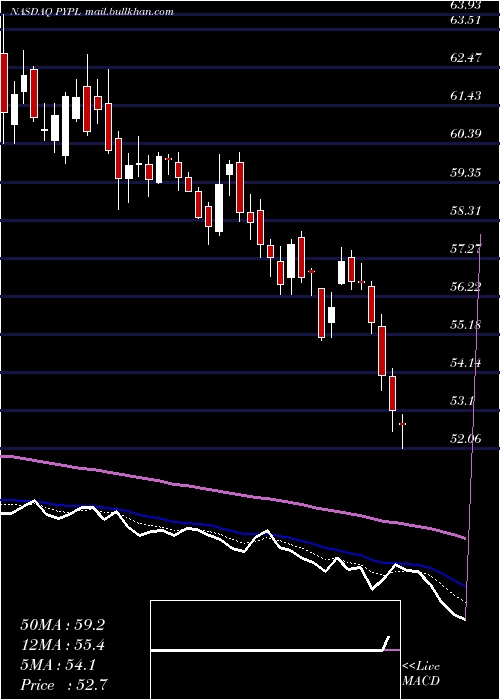The height and width of the screenshot is (700, 500).
Task: Click inside the MACD indicator box
Action: (x=275, y=650)
